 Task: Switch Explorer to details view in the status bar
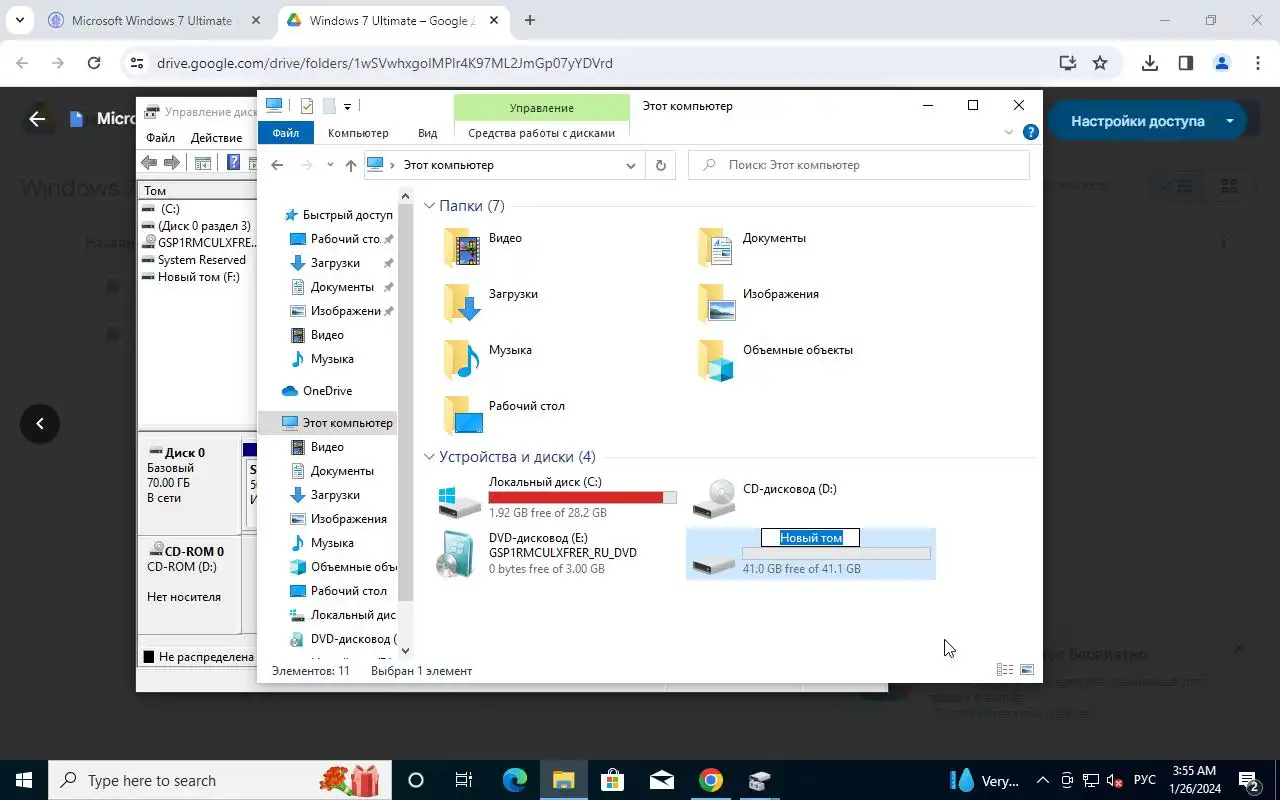(x=1005, y=670)
